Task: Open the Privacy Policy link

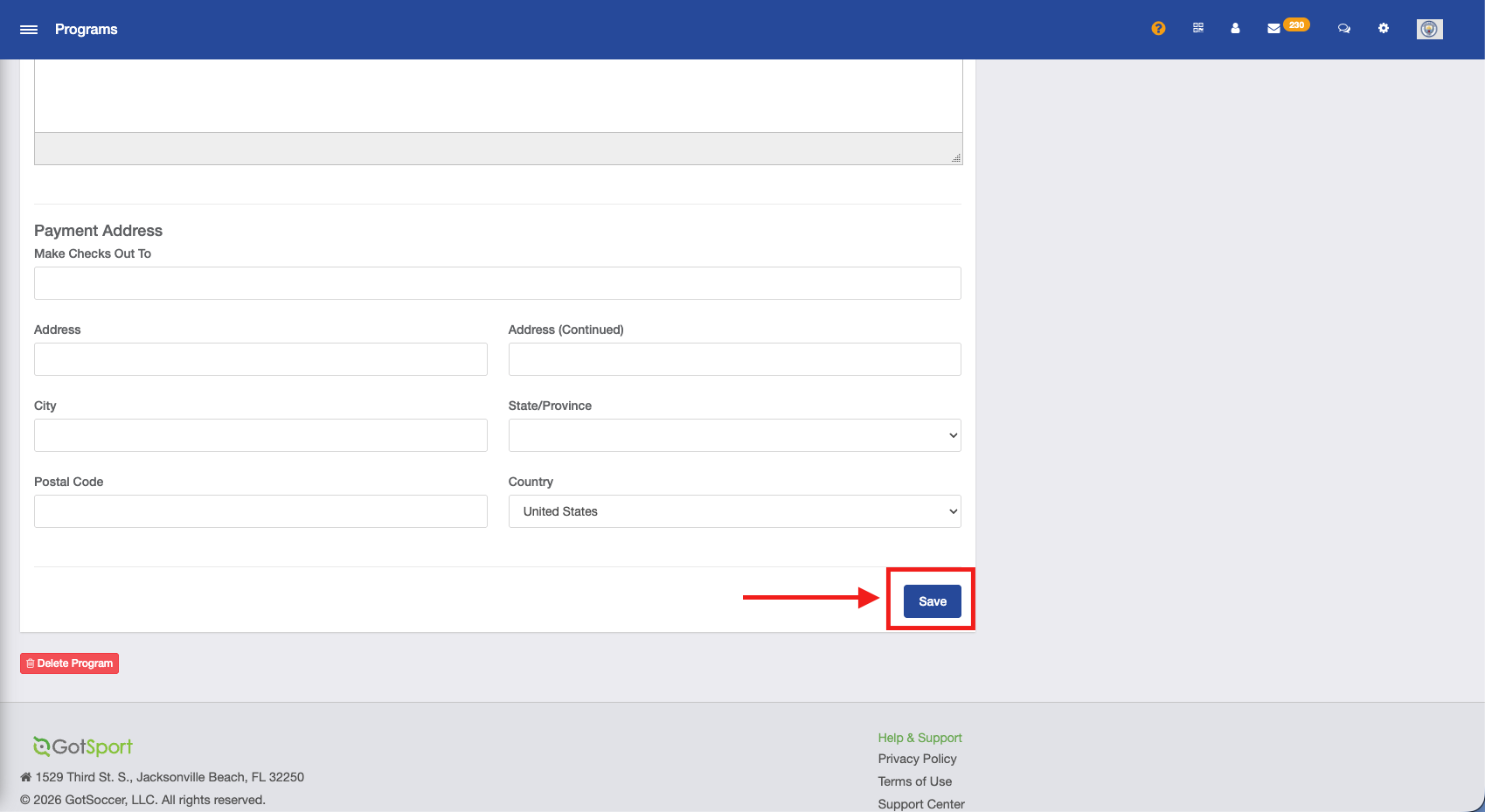Action: point(917,759)
